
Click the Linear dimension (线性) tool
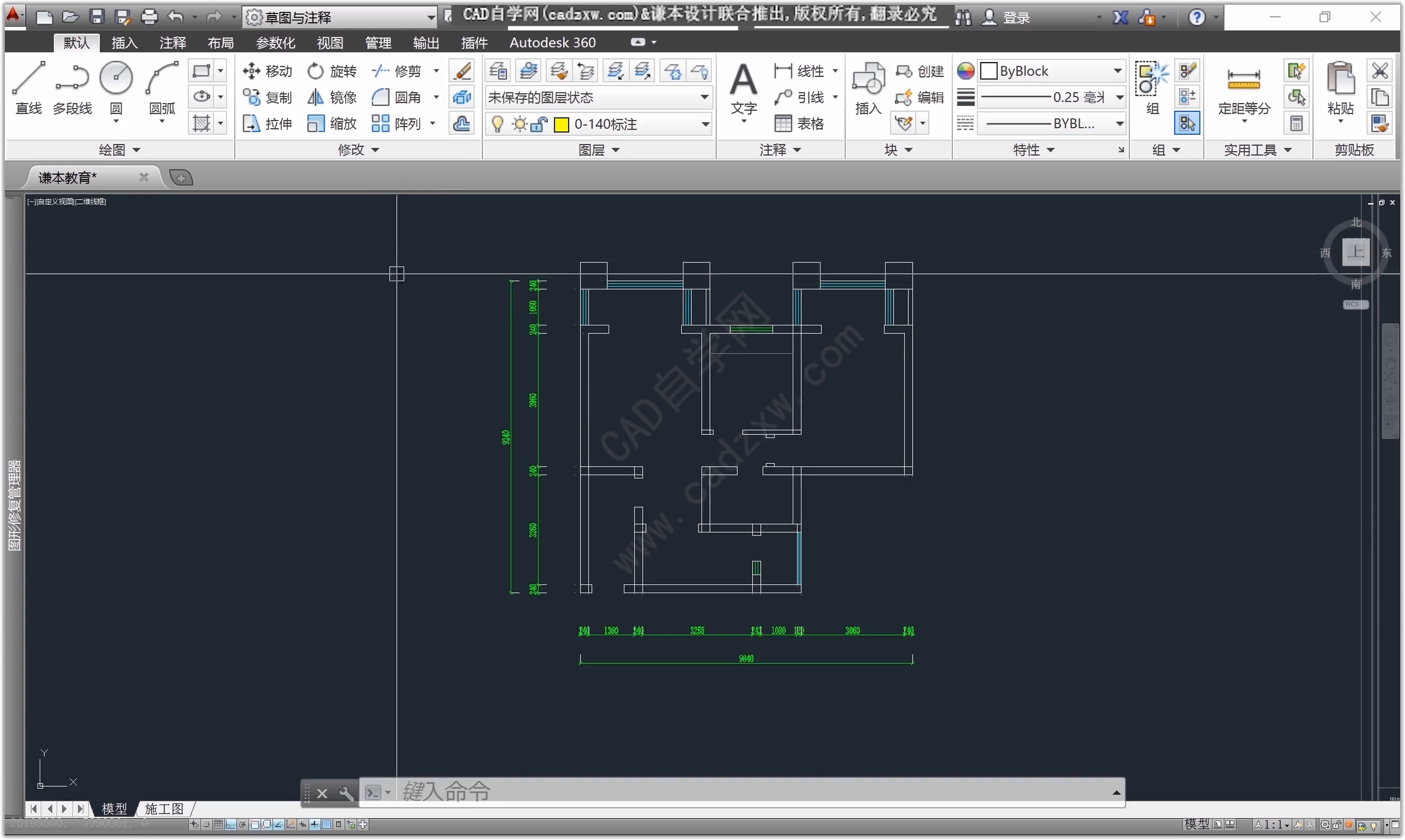[x=799, y=71]
